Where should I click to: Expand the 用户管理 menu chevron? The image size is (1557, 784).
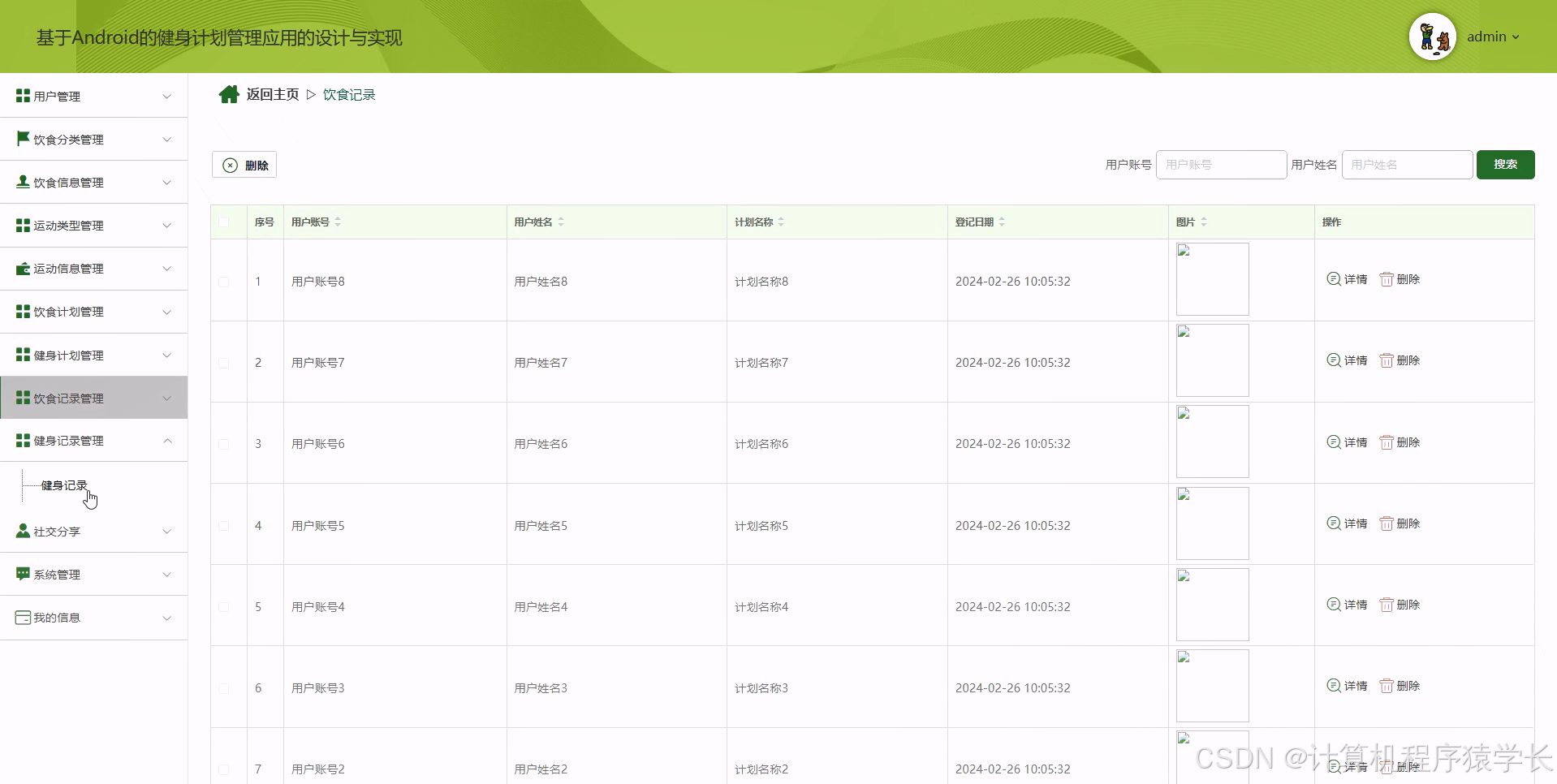[167, 96]
